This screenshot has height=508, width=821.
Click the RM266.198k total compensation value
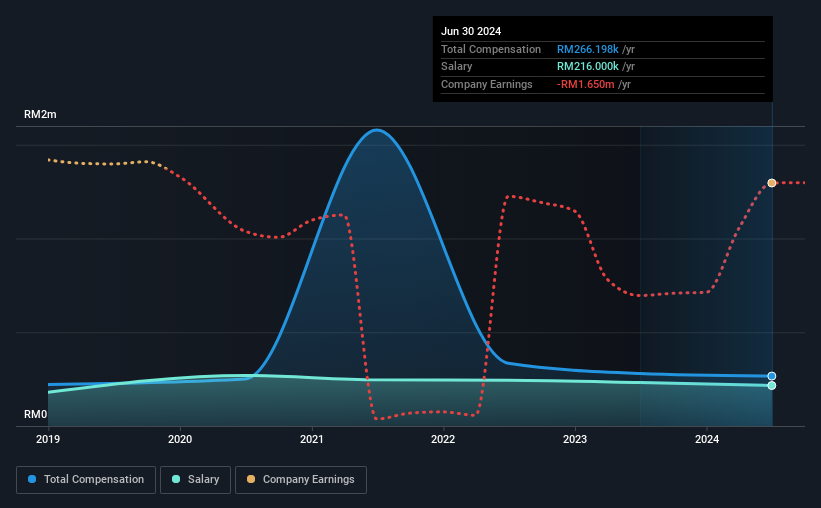click(x=587, y=49)
